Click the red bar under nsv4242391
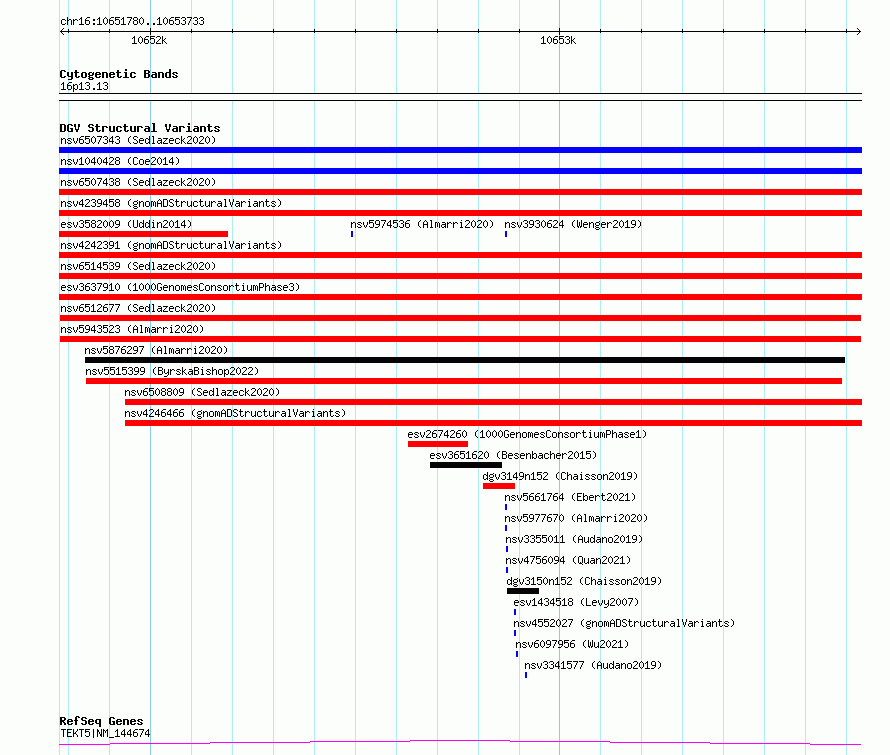 (460, 255)
